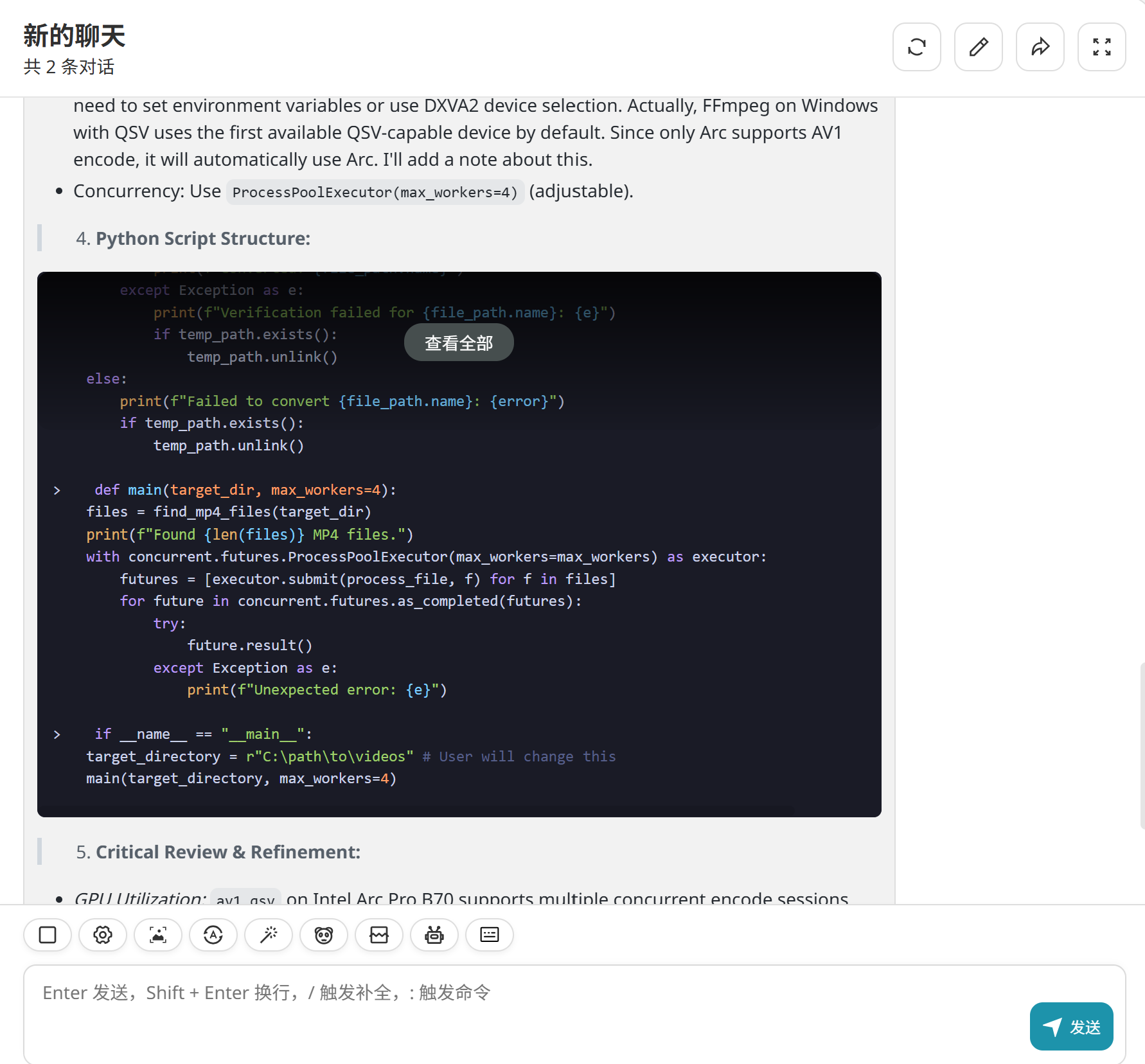Click the magic wand icon in toolbar
The image size is (1145, 1064).
click(x=269, y=935)
